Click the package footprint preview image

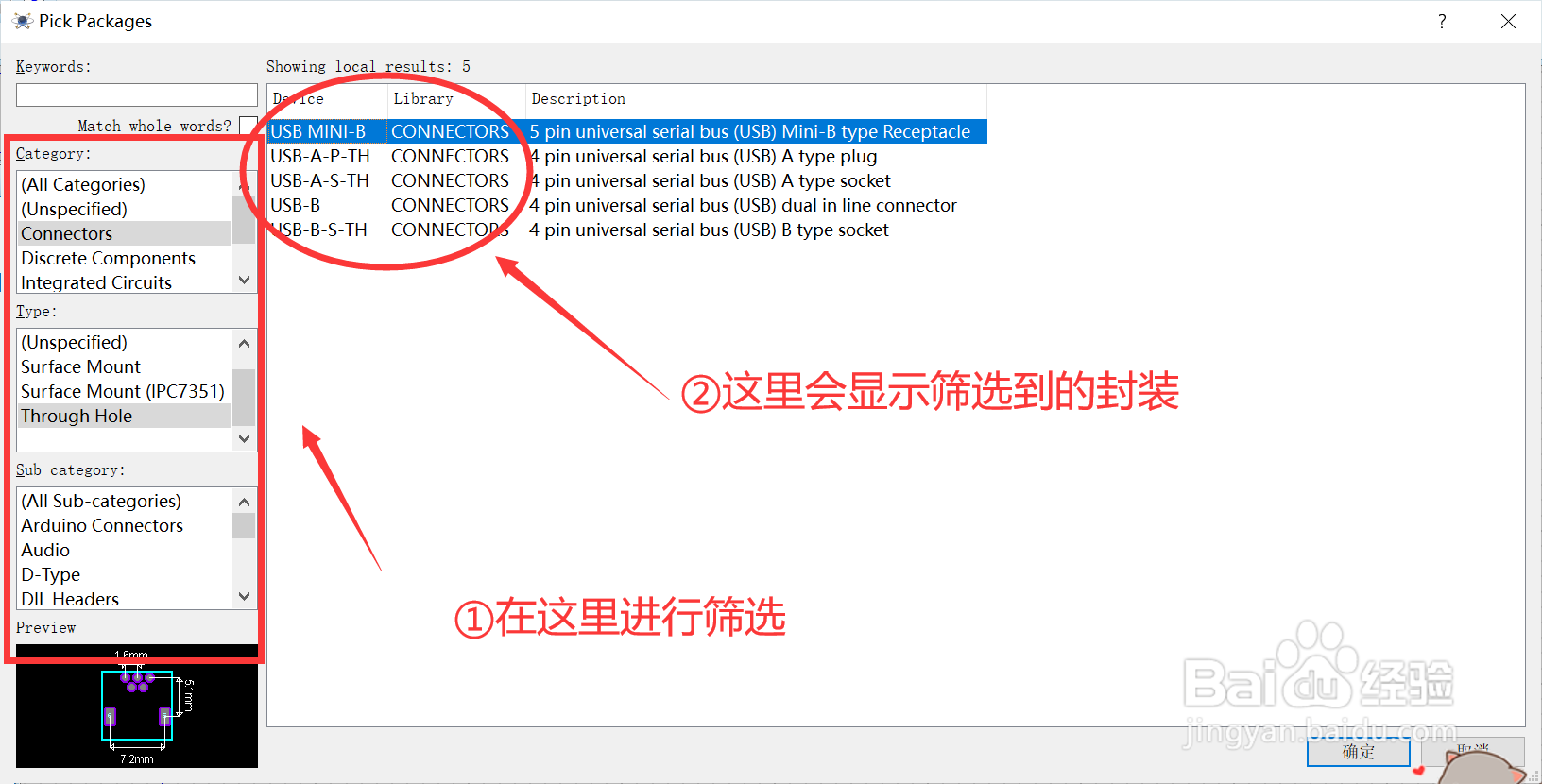(137, 706)
